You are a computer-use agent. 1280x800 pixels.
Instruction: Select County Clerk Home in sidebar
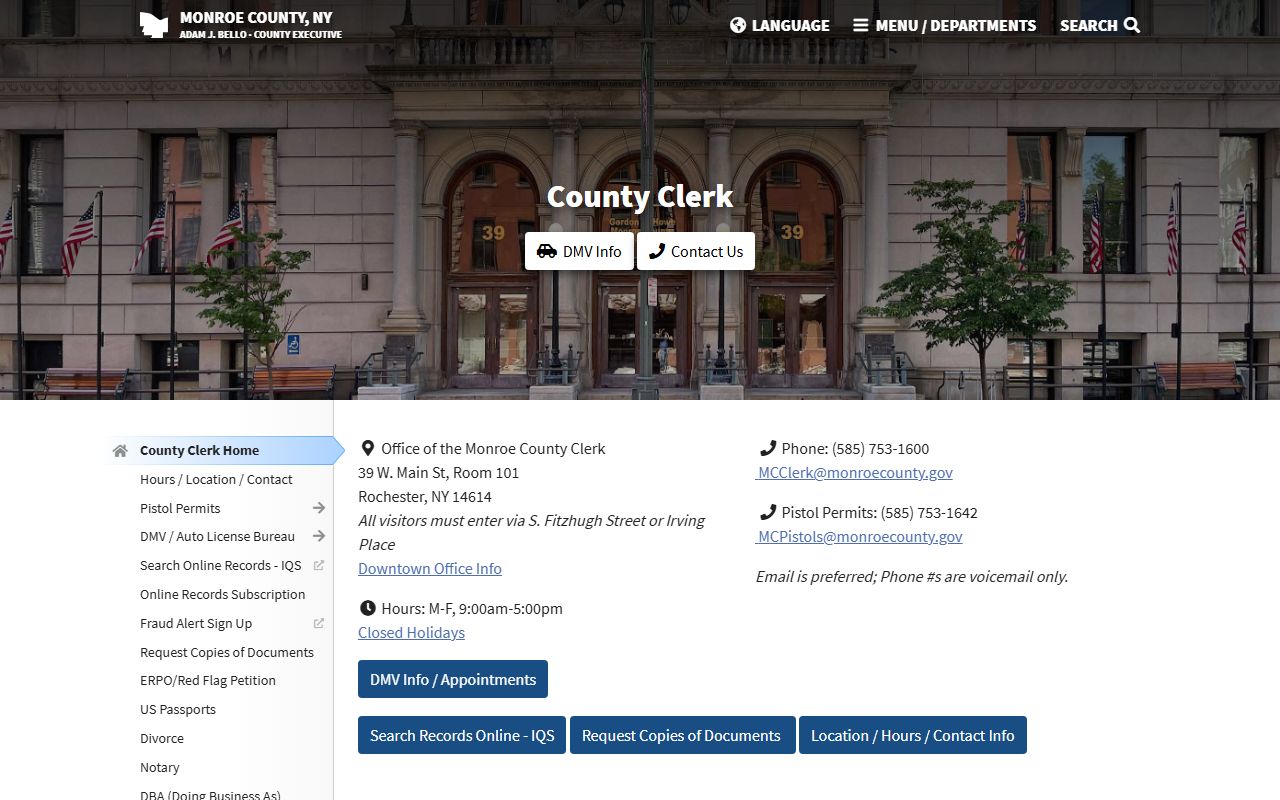point(199,450)
